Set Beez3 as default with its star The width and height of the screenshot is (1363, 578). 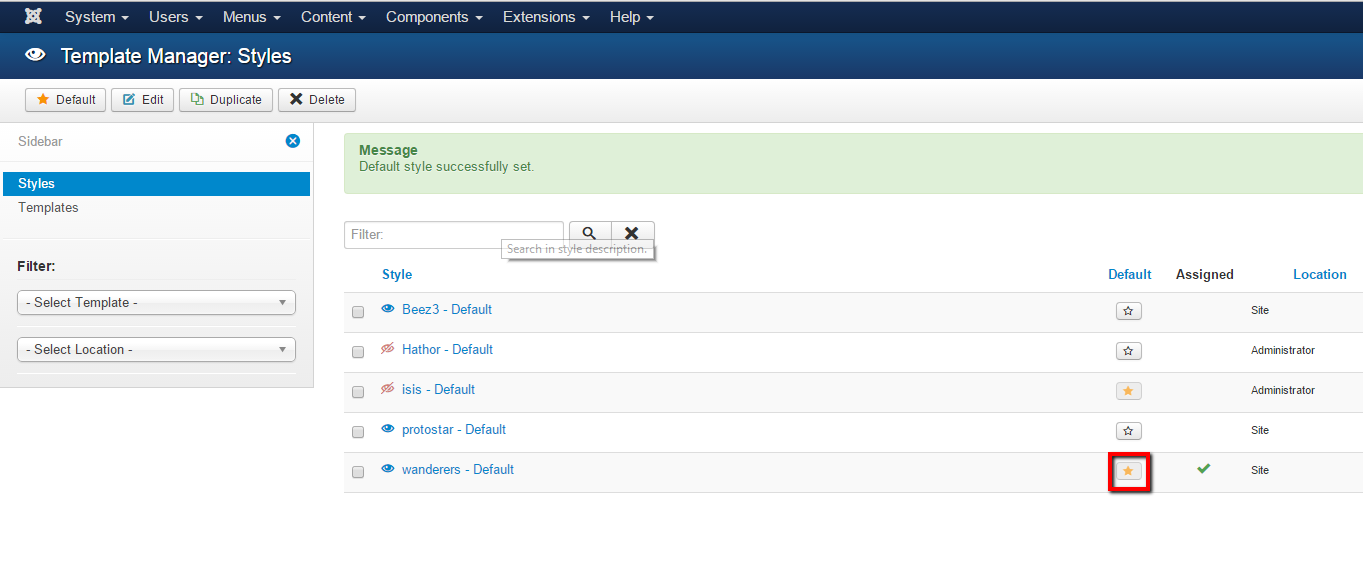[1128, 311]
